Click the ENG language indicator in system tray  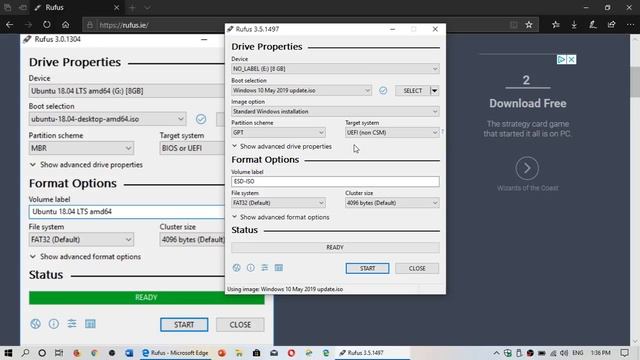(x=577, y=353)
